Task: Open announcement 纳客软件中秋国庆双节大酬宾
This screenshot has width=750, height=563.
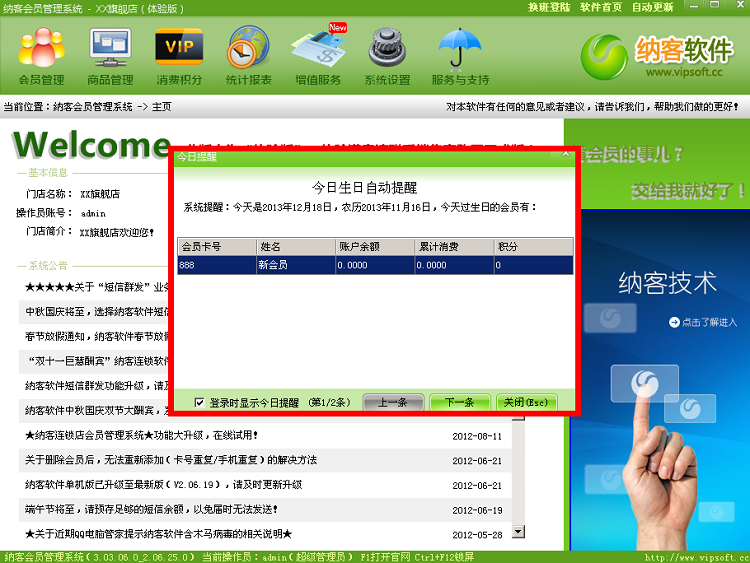Action: [97, 410]
